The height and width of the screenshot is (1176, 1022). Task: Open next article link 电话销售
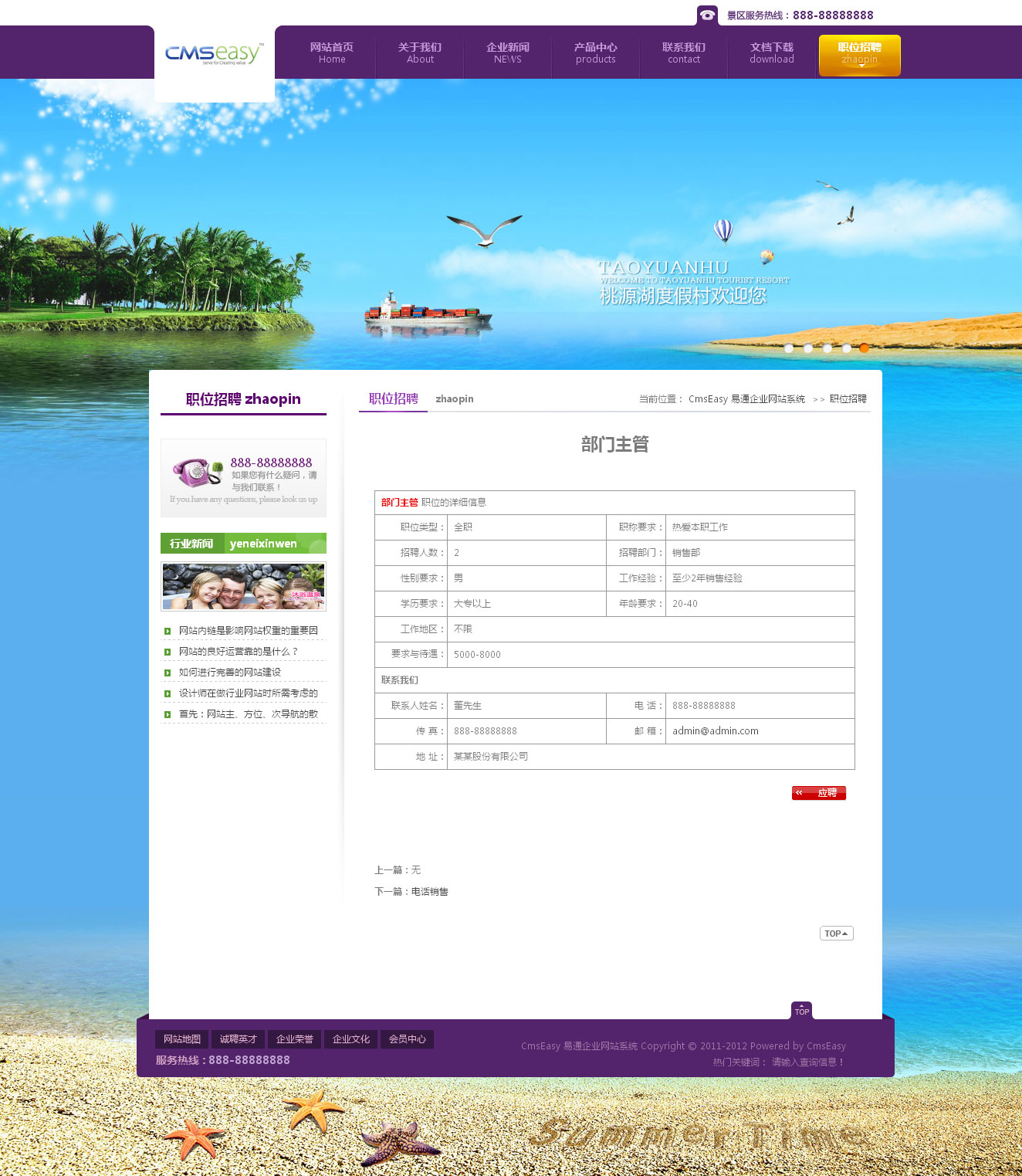pyautogui.click(x=429, y=892)
